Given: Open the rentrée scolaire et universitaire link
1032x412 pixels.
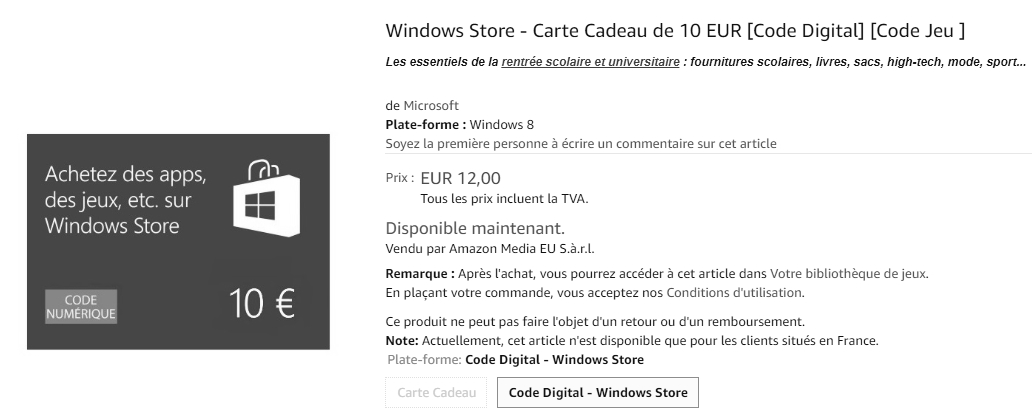Looking at the screenshot, I should click(590, 62).
